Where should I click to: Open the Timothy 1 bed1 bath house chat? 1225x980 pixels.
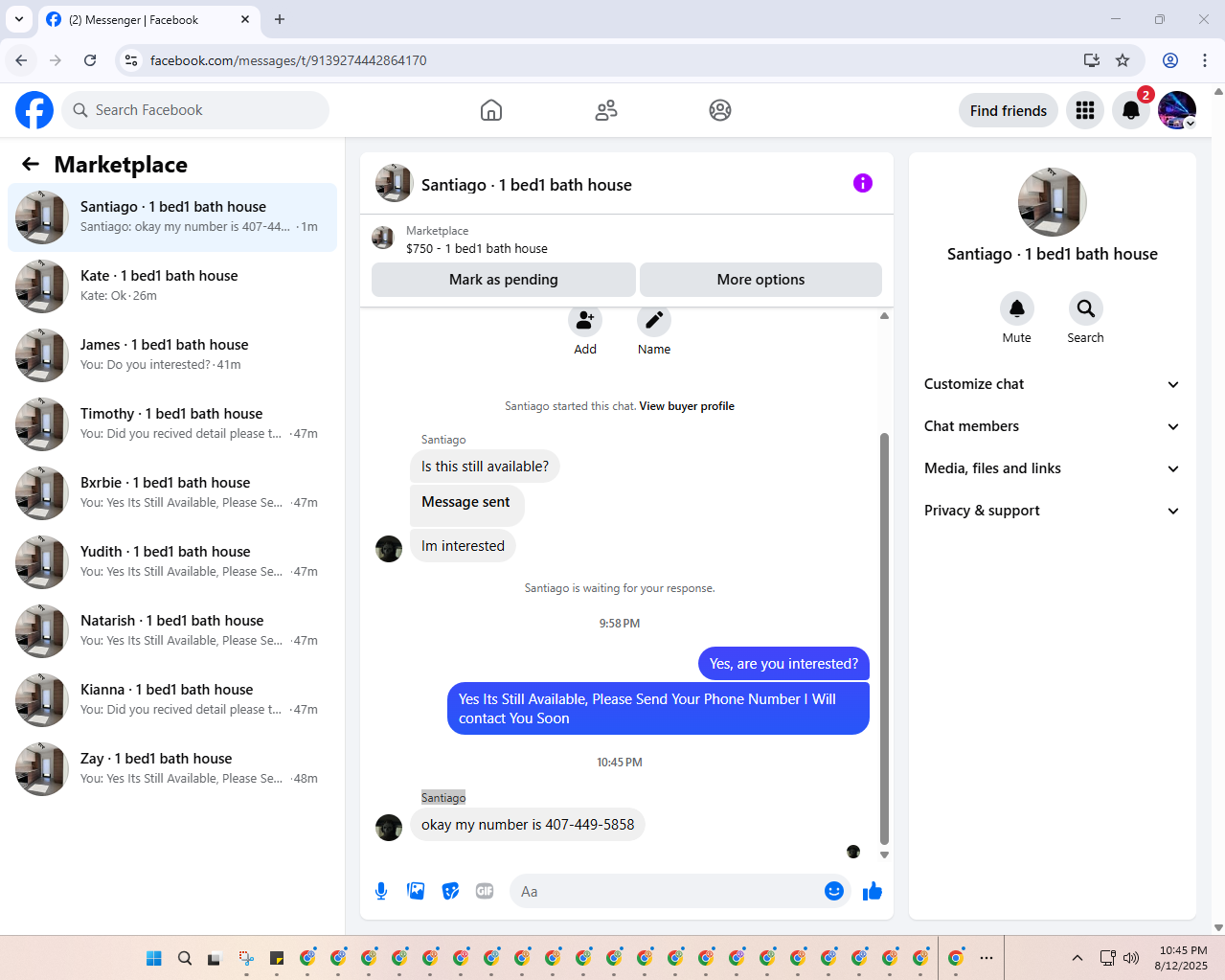click(x=172, y=424)
